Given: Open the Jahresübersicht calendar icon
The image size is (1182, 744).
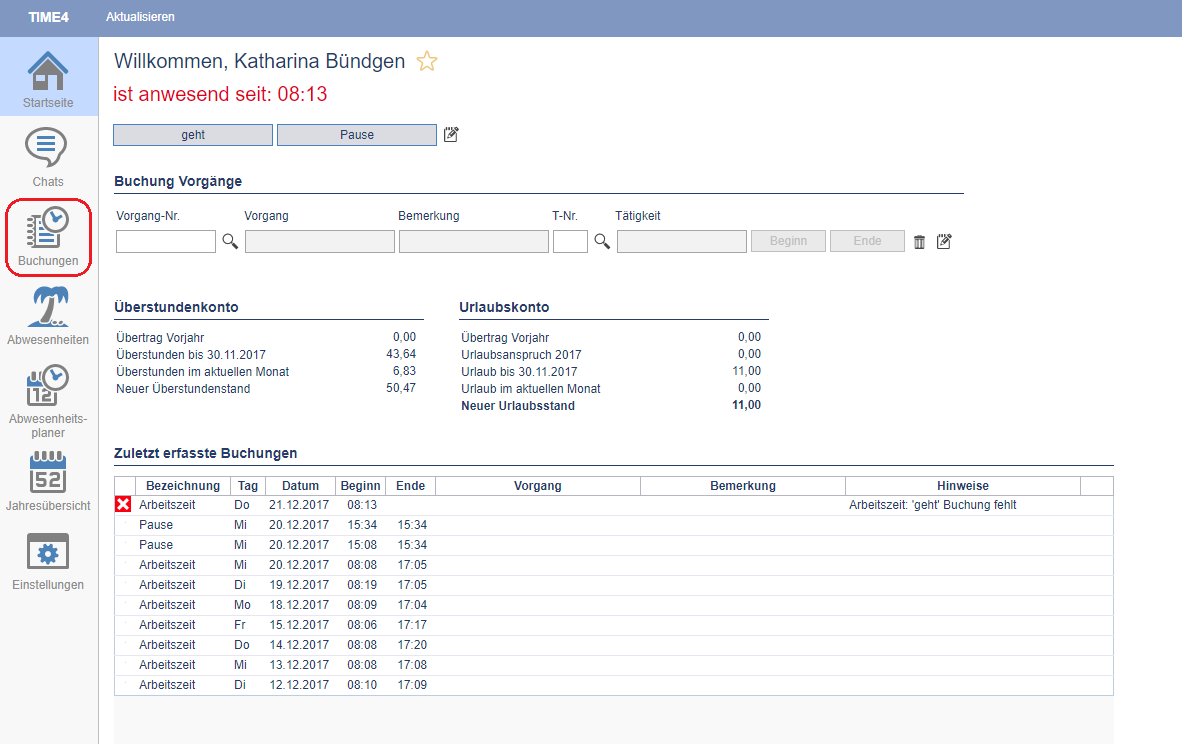Looking at the screenshot, I should click(47, 473).
